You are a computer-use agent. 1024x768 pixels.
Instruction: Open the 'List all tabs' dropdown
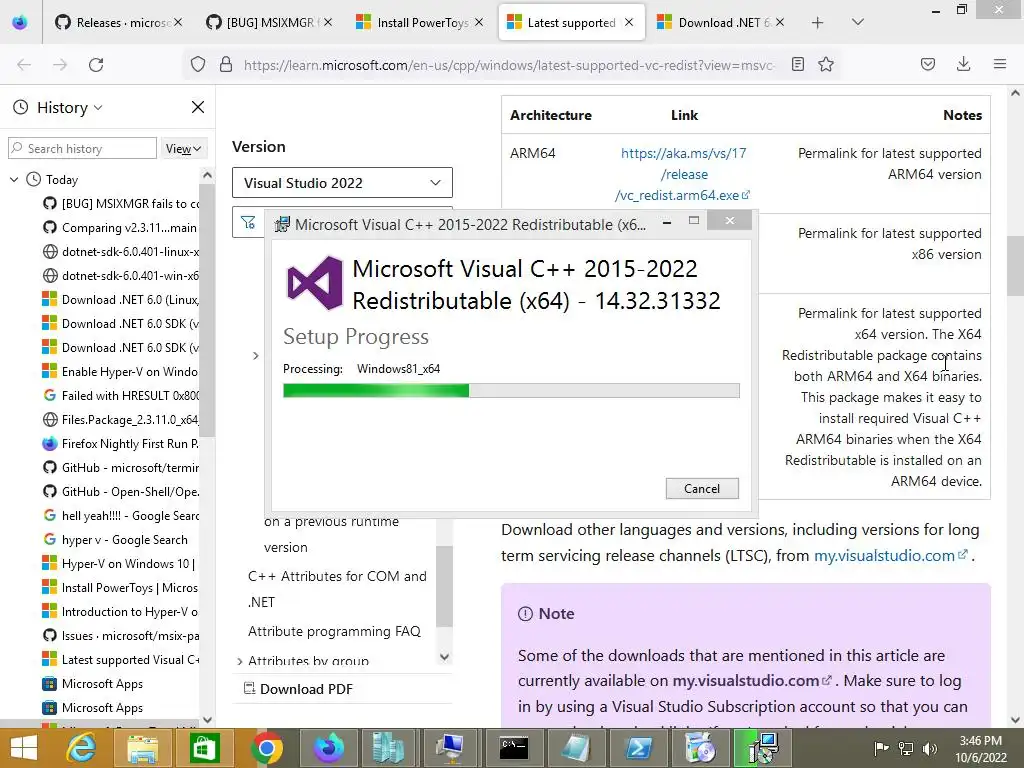click(x=858, y=23)
